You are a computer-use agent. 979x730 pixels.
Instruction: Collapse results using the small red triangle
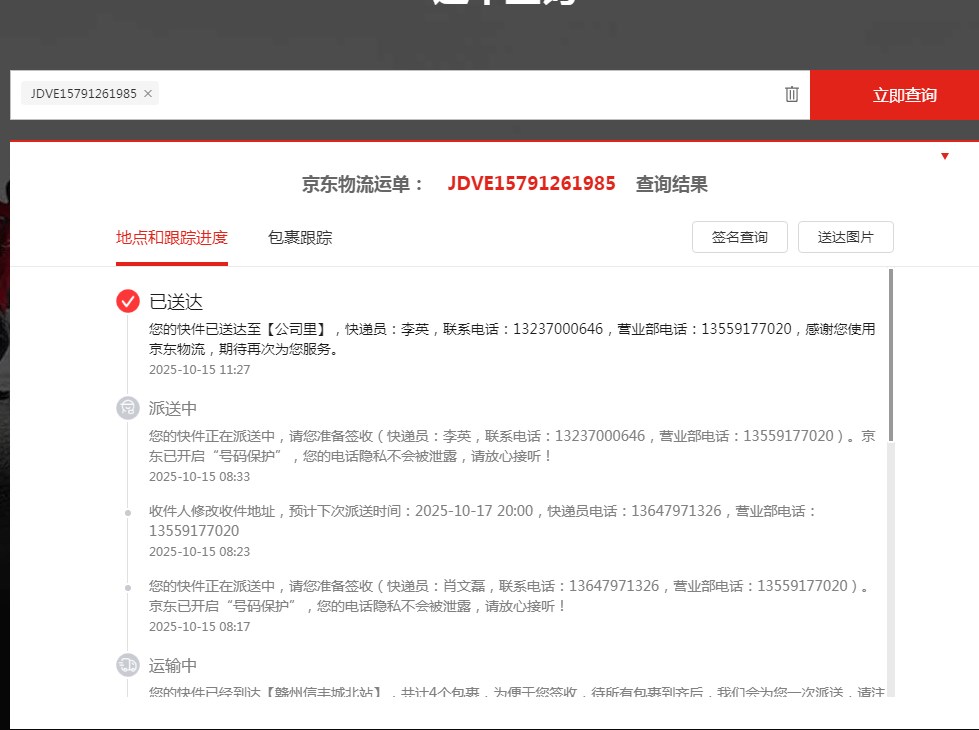[945, 156]
